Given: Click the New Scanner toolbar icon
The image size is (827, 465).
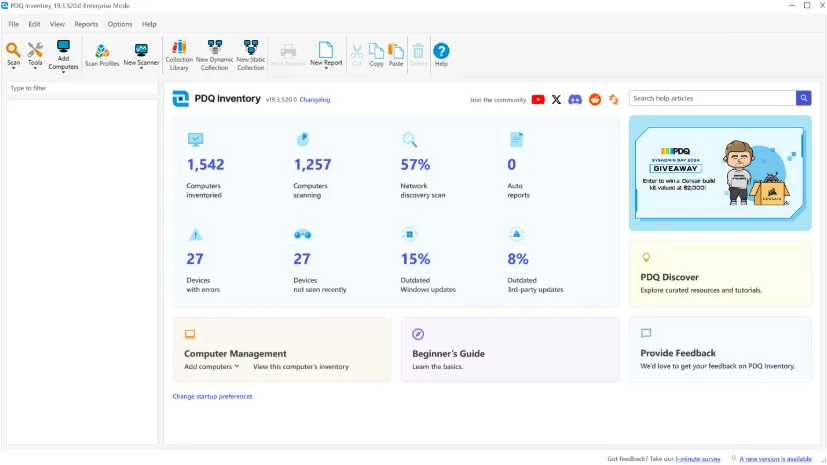Looking at the screenshot, I should (x=141, y=50).
